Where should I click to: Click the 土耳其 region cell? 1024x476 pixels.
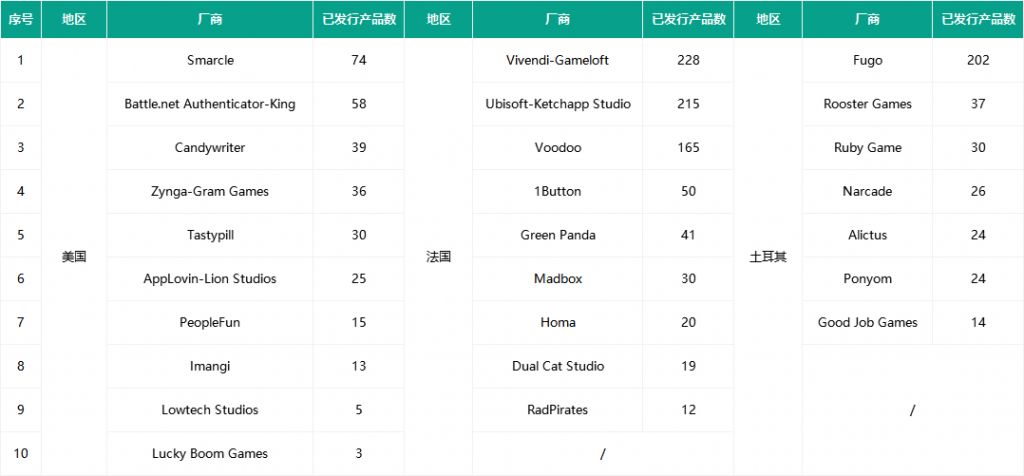click(x=768, y=257)
